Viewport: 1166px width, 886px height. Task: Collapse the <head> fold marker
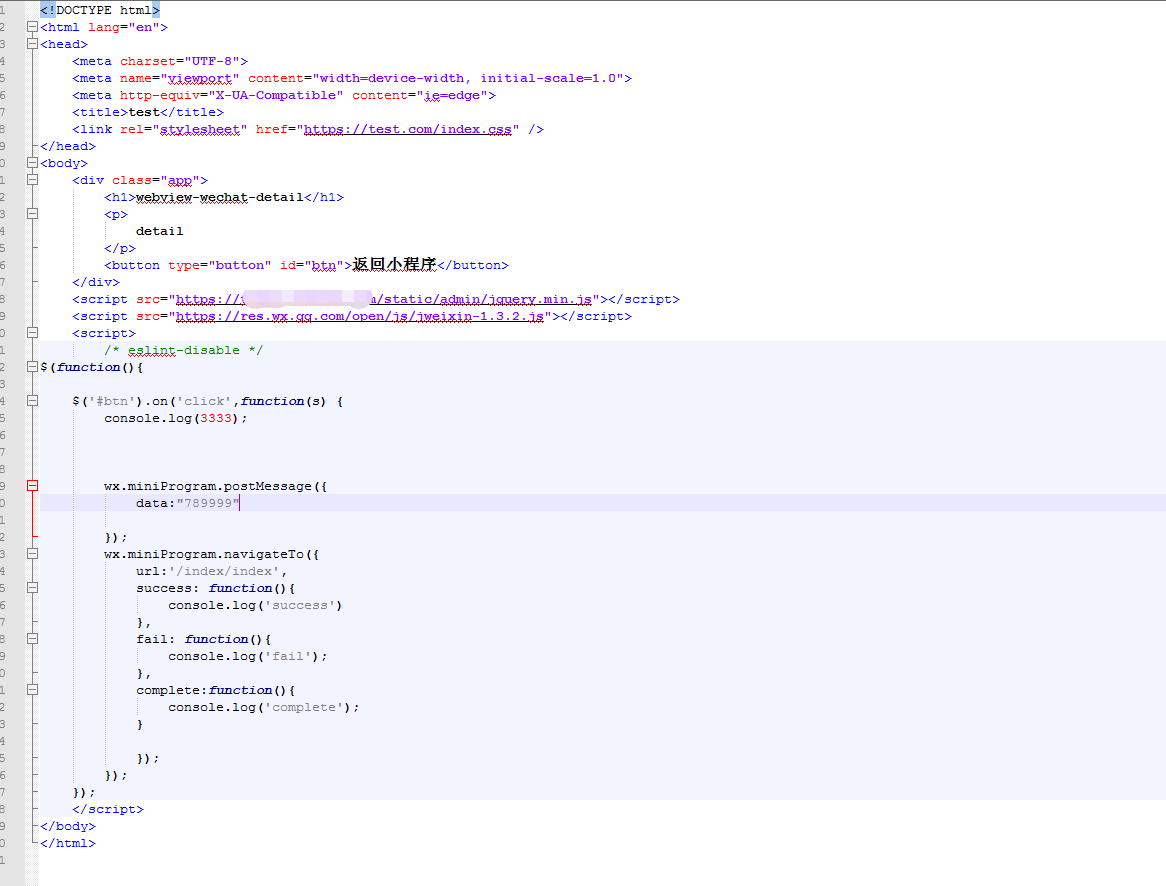(32, 44)
